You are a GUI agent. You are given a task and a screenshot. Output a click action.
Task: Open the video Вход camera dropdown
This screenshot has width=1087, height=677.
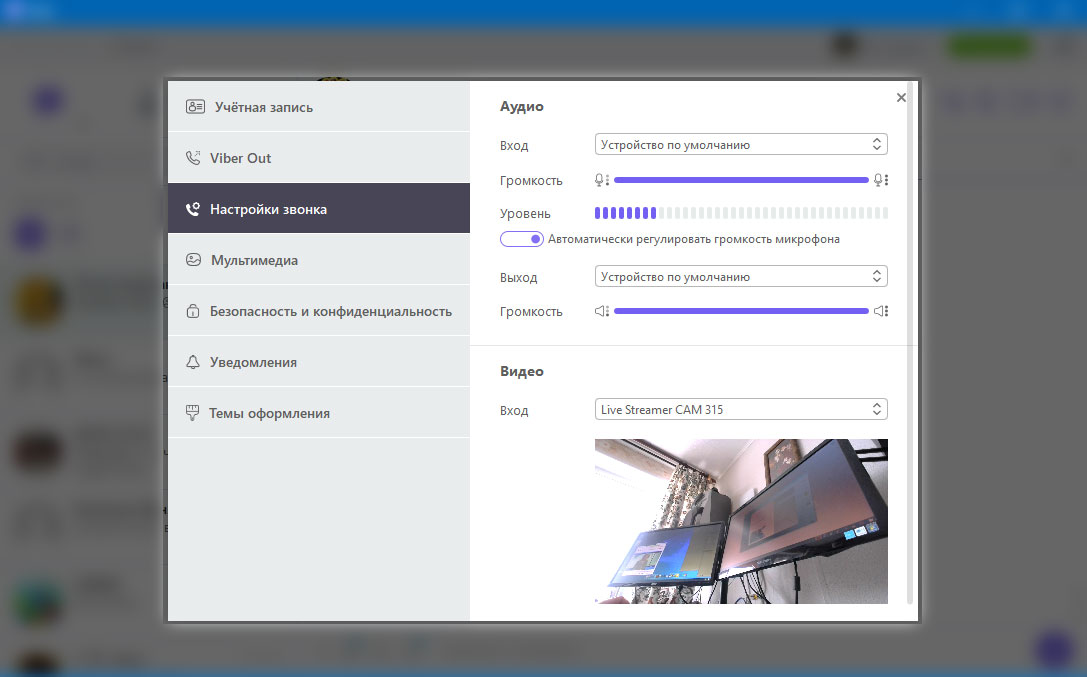tap(741, 410)
